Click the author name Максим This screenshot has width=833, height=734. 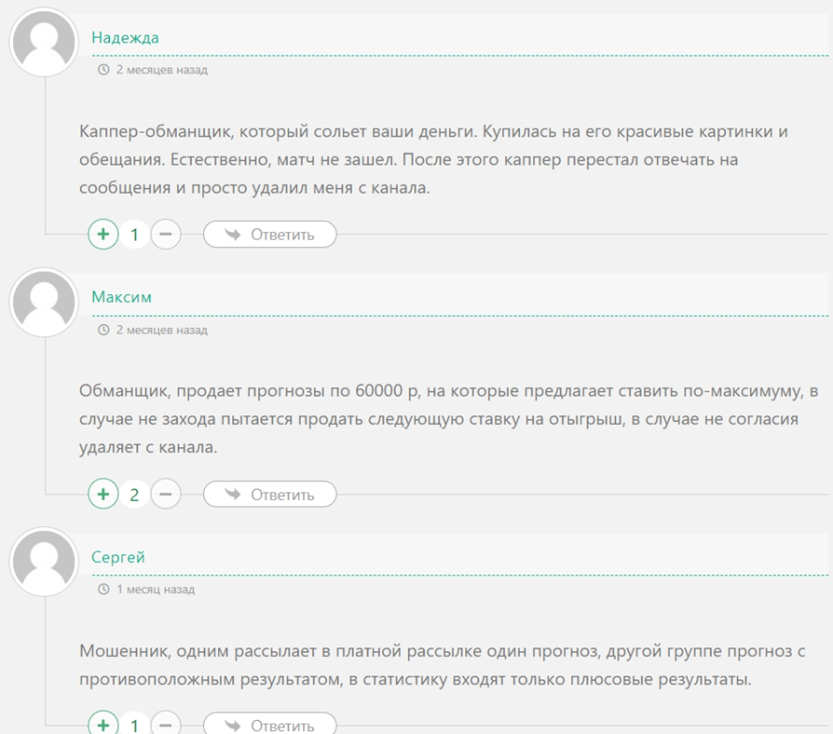(121, 297)
